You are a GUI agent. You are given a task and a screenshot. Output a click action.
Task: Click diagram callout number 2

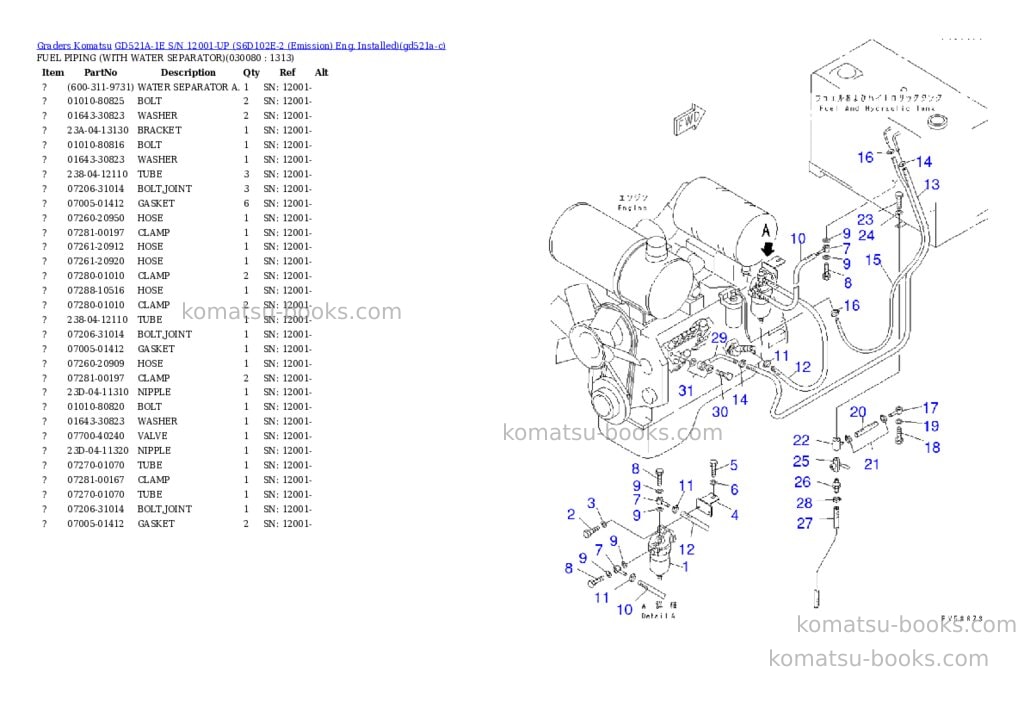pyautogui.click(x=571, y=515)
